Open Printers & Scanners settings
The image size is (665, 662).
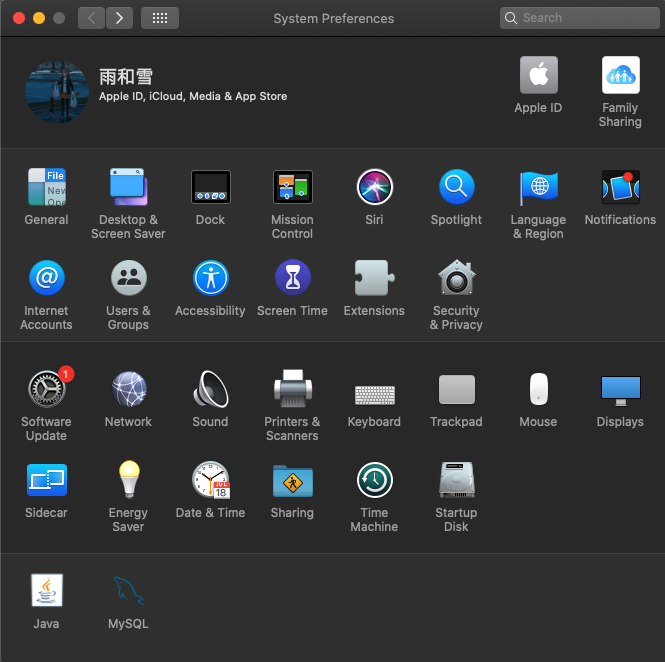293,388
